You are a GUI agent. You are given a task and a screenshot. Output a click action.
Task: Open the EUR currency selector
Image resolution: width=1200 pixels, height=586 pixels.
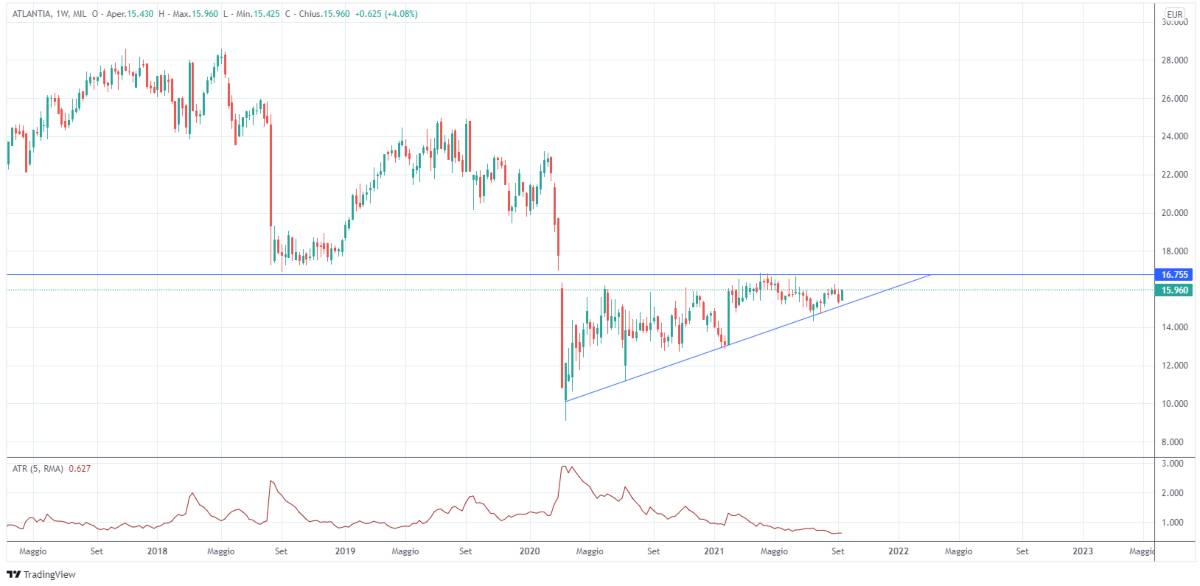point(1172,17)
